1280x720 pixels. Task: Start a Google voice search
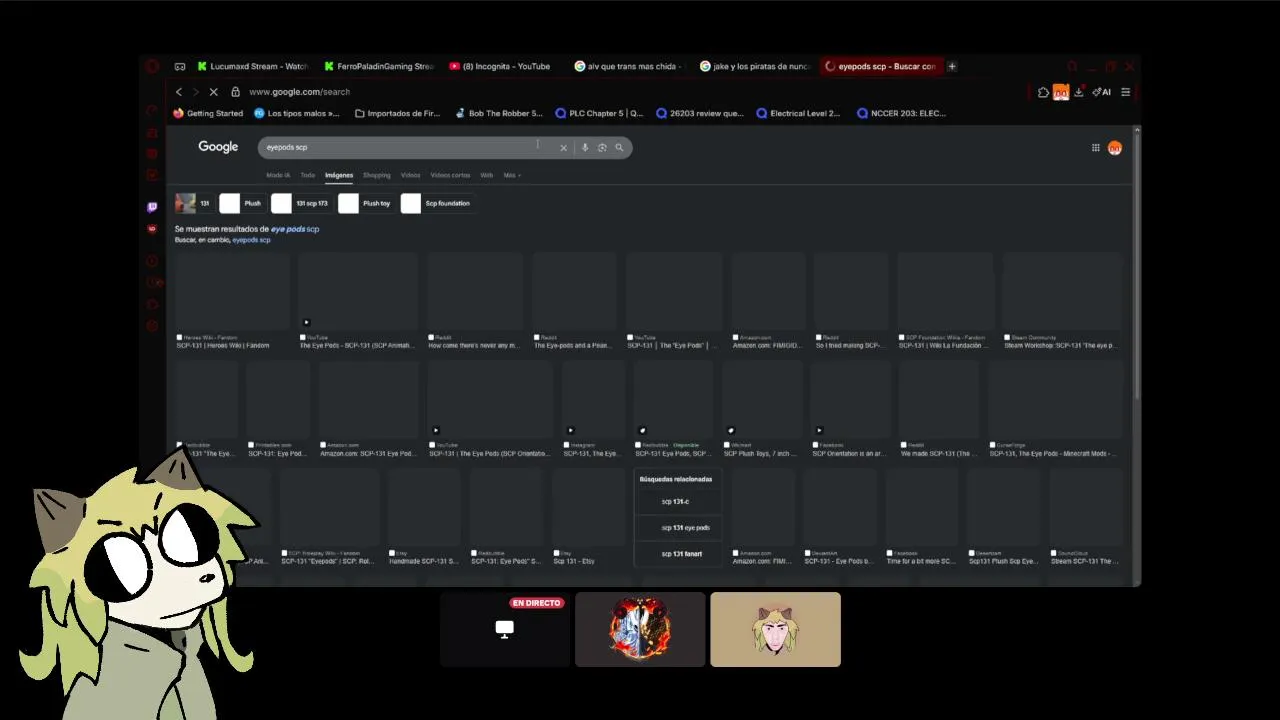(x=585, y=148)
